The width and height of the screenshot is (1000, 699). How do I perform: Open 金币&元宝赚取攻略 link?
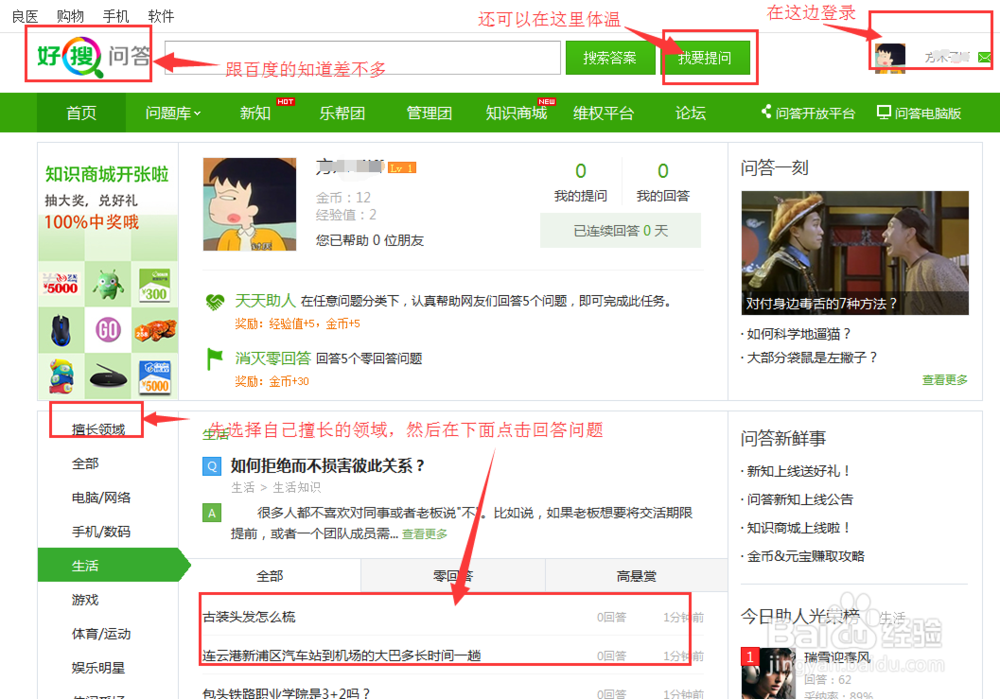[x=806, y=556]
